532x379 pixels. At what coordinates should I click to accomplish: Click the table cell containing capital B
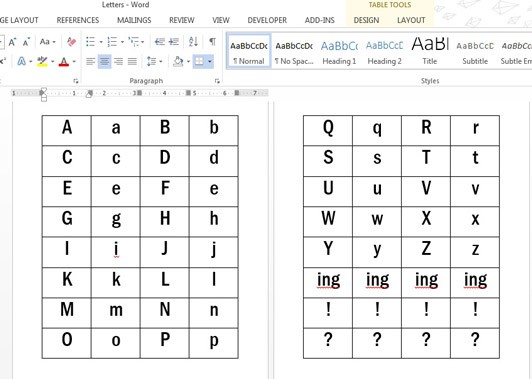(165, 131)
